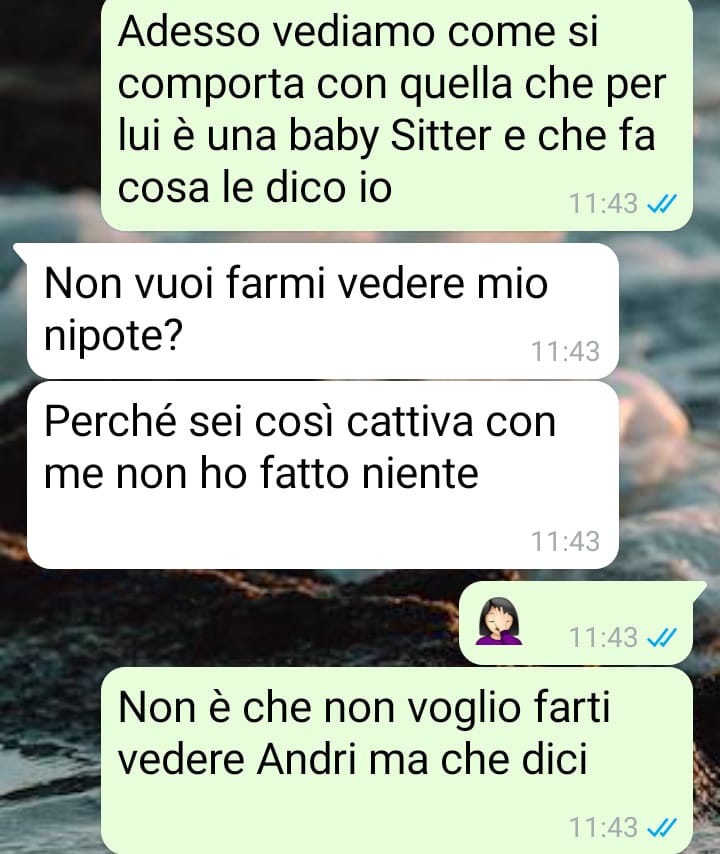Select the "Non è che non voglio" message
Image resolution: width=720 pixels, height=854 pixels.
tap(396, 760)
